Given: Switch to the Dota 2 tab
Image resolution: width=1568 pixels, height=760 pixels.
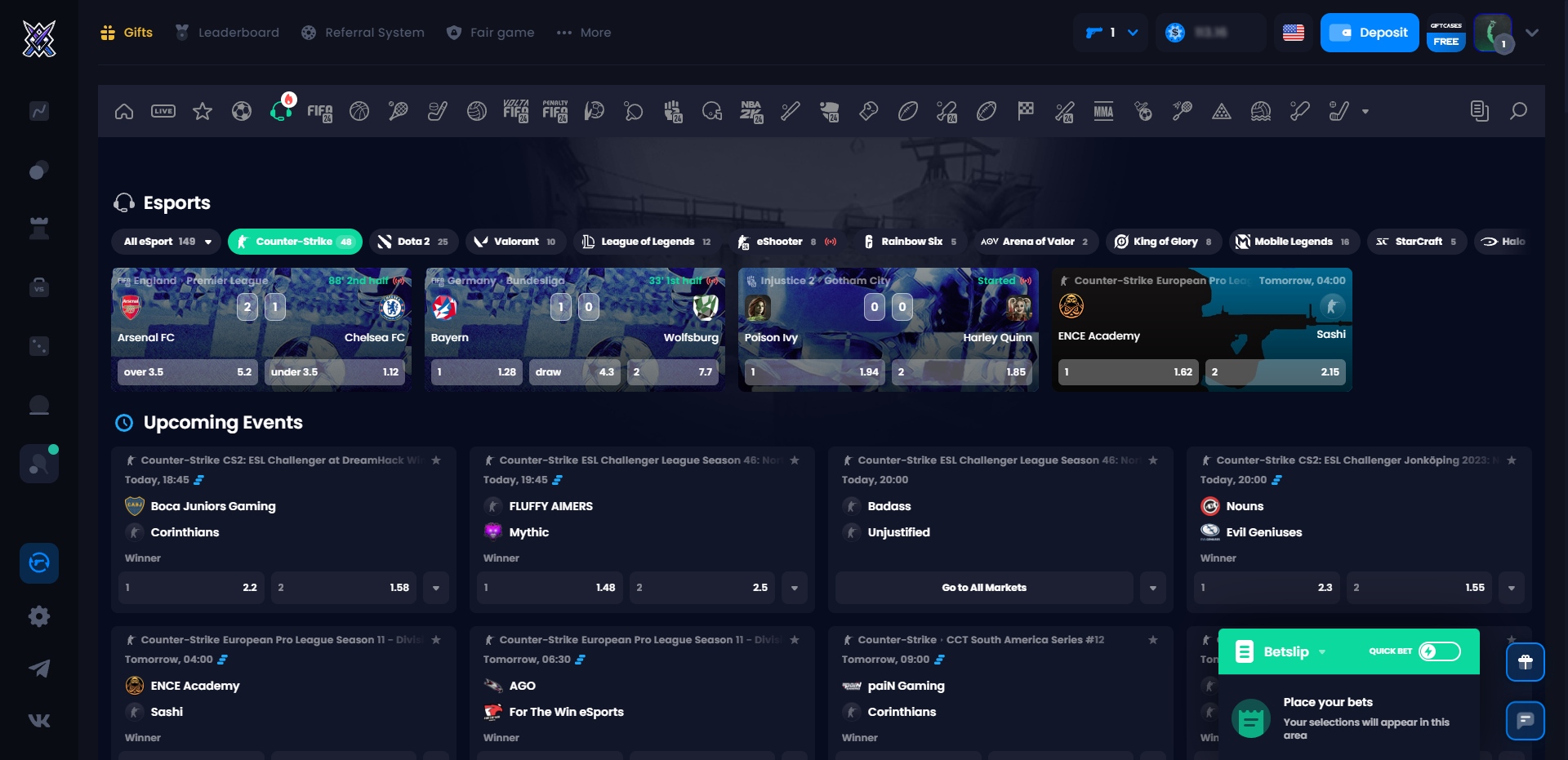Looking at the screenshot, I should pyautogui.click(x=414, y=242).
